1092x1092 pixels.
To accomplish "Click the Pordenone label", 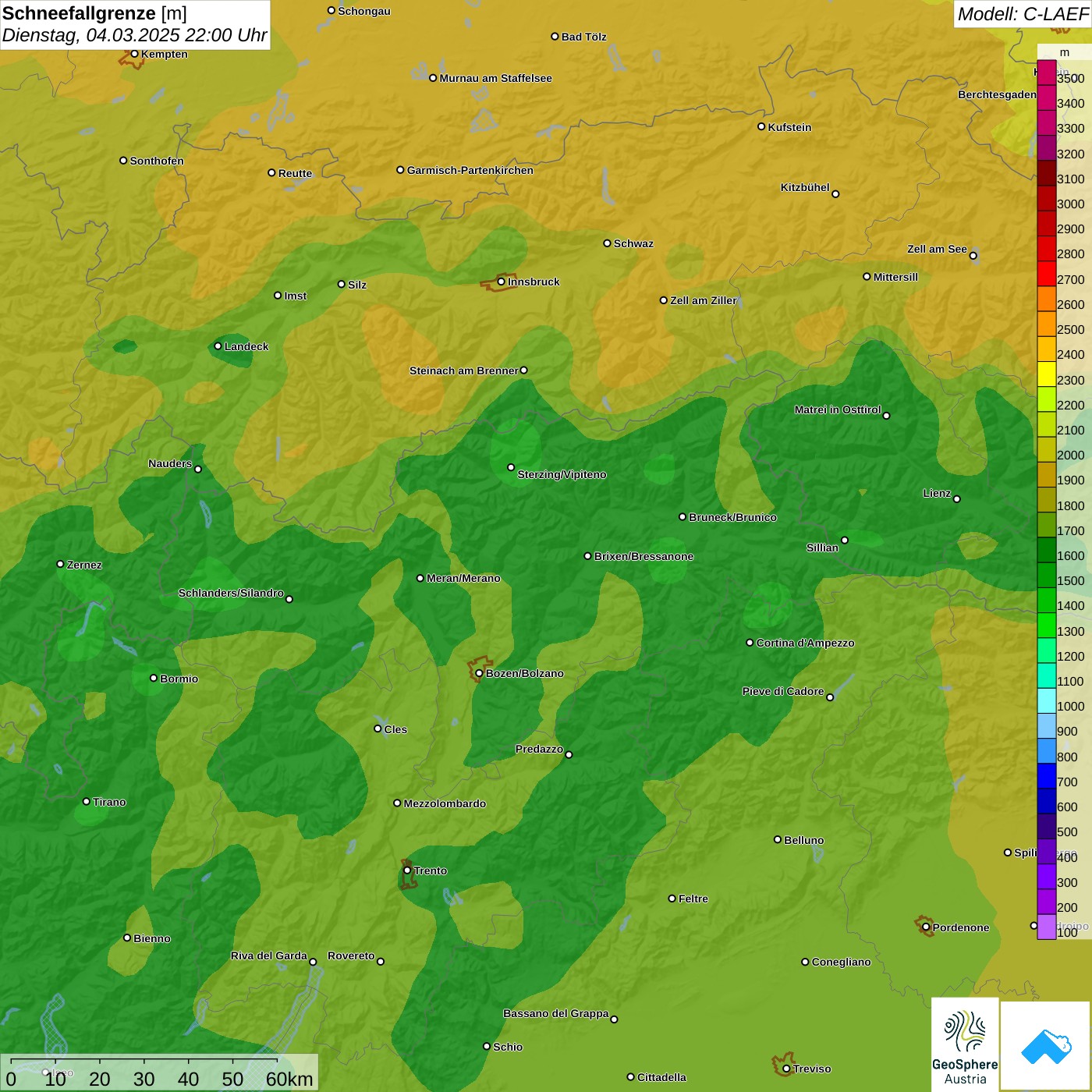I will coord(961,927).
